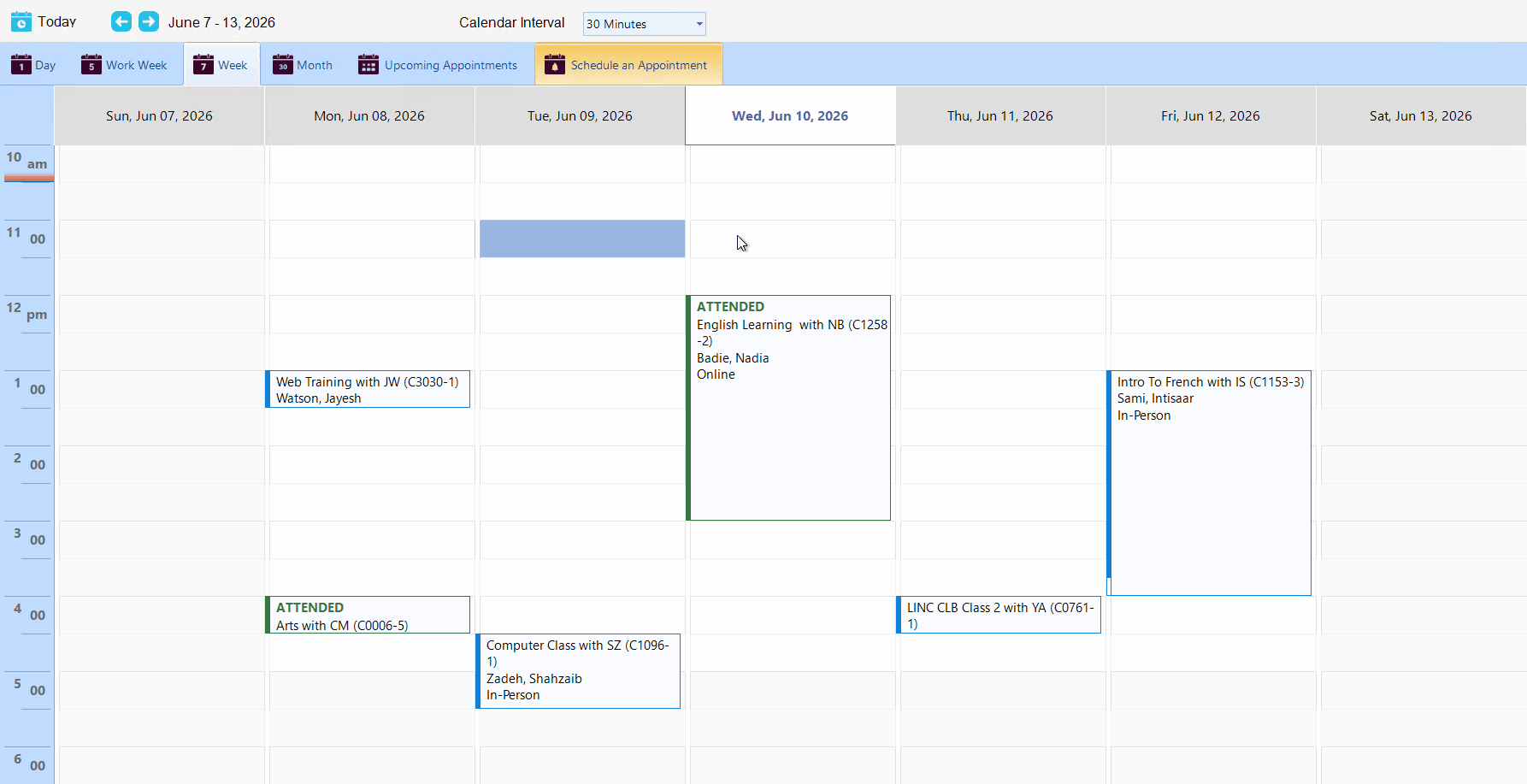Open English Learning with NB appointment
Screen dimensions: 1527x784
point(788,408)
